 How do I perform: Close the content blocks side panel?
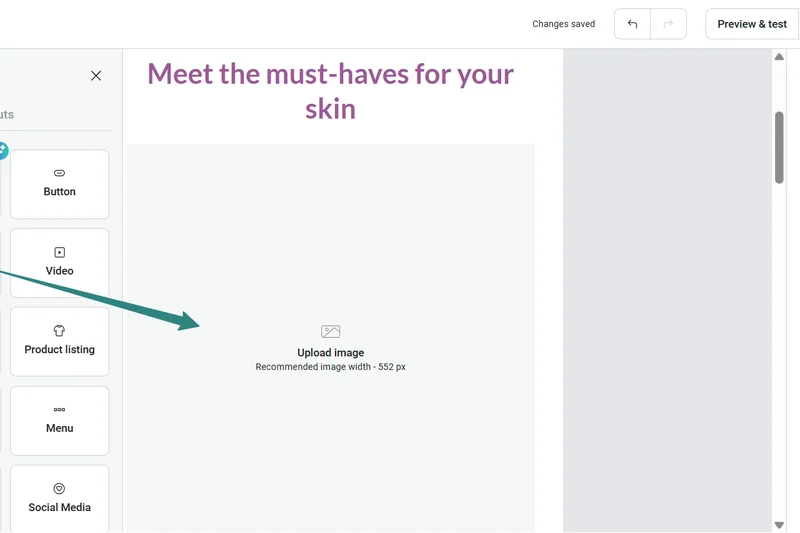click(x=96, y=75)
